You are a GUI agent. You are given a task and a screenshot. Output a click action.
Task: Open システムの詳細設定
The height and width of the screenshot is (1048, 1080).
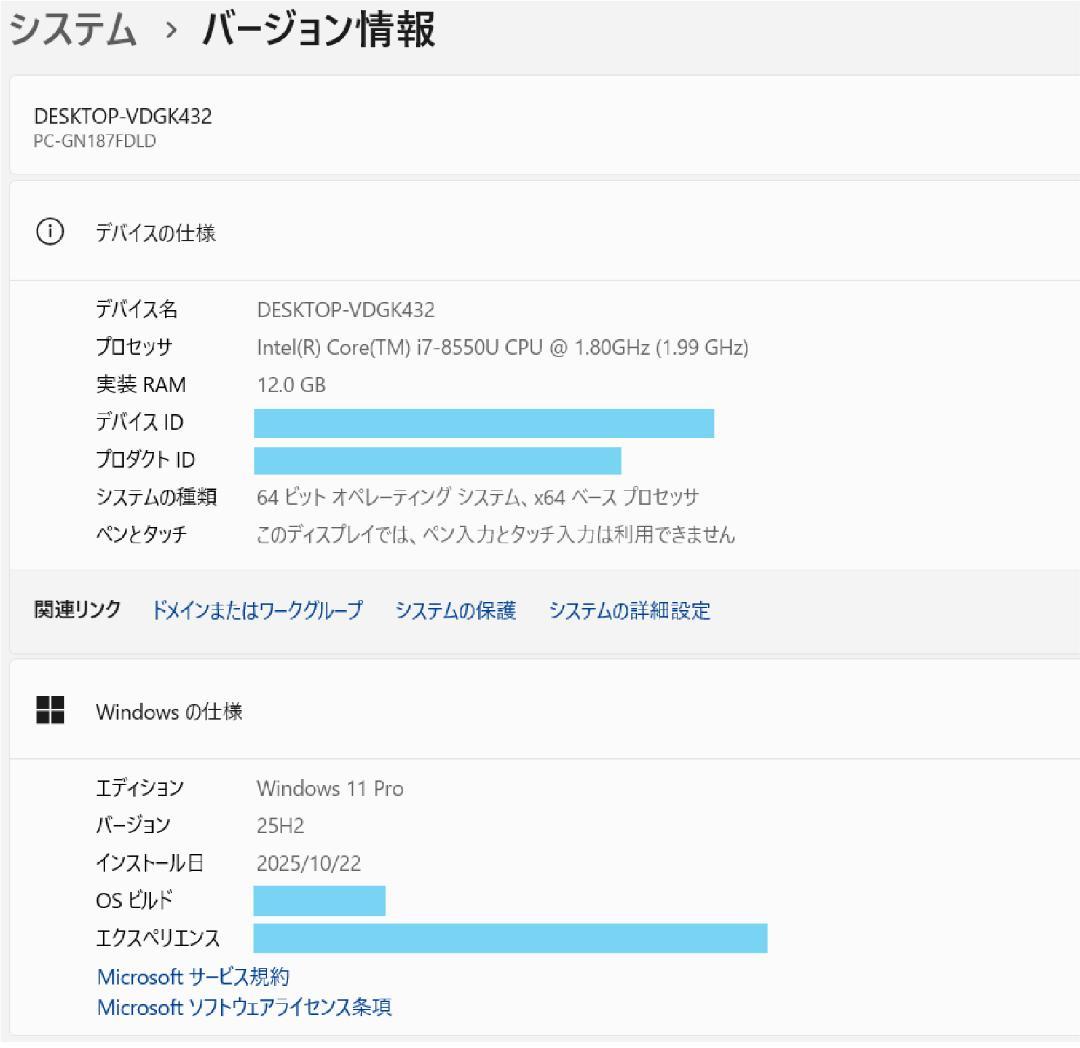click(629, 611)
